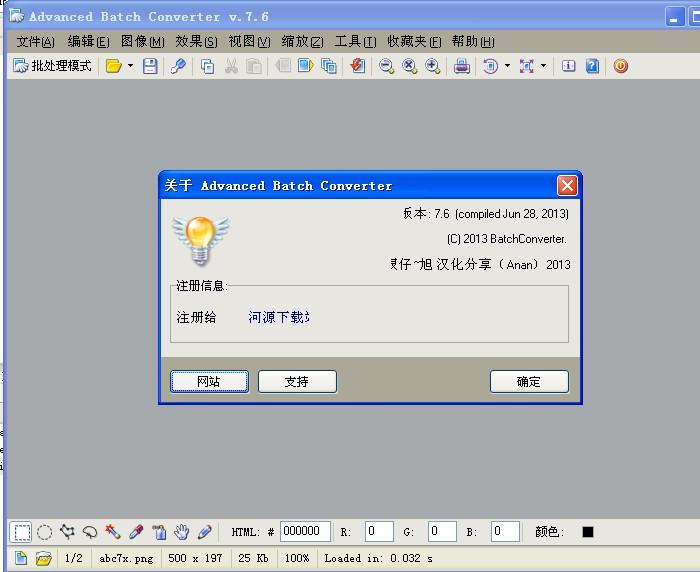This screenshot has height=572, width=700.
Task: Click the rotate icon in toolbar
Action: [490, 66]
